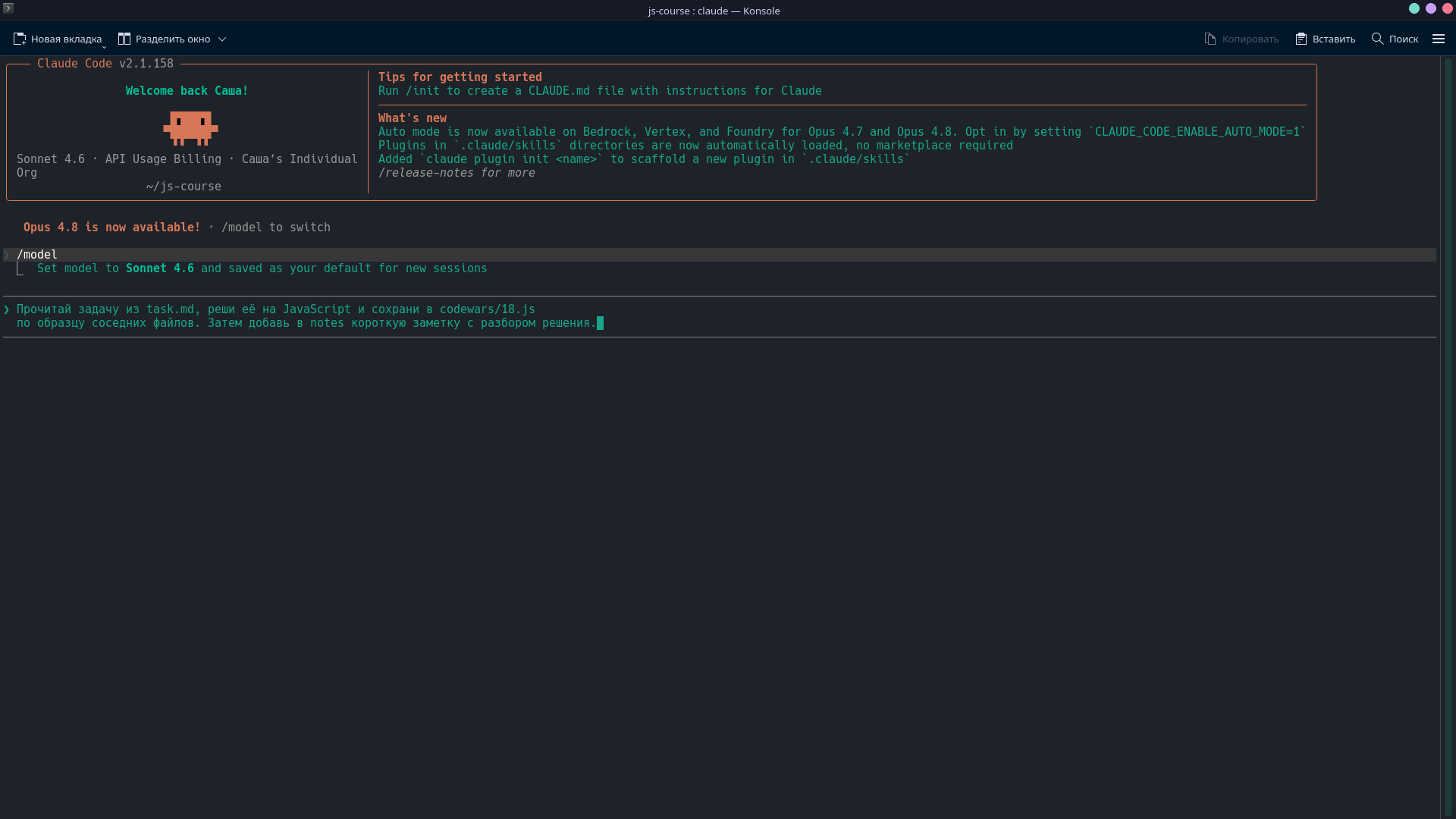Screen dimensions: 1456x819
Task: Click the '~/js-course' working directory path
Action: [184, 187]
